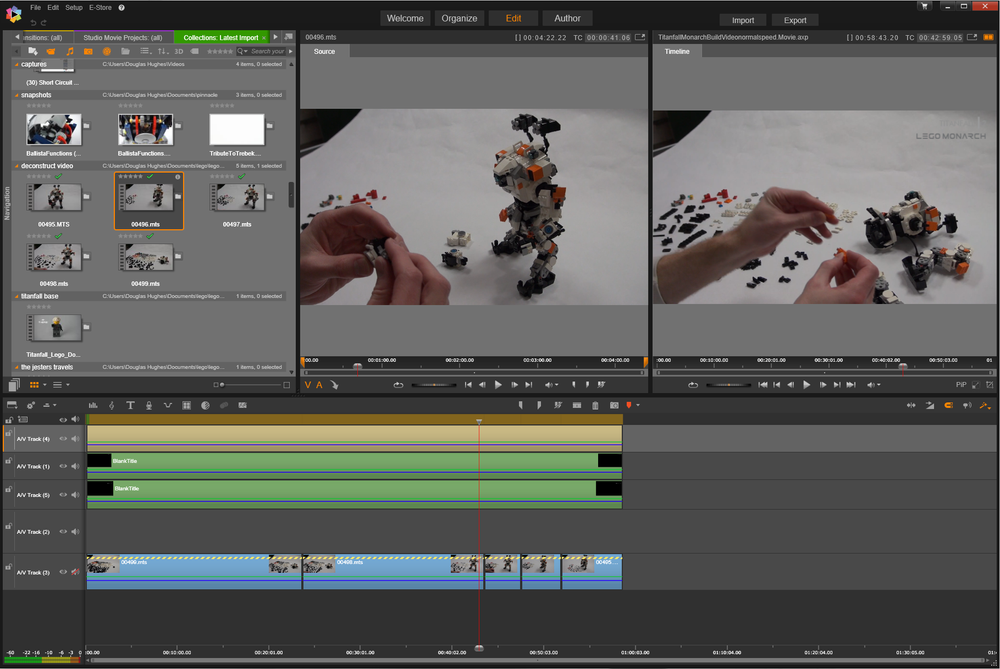The height and width of the screenshot is (669, 1000).
Task: Open the Audio Mixer on the timeline toolbar
Action: coord(94,405)
